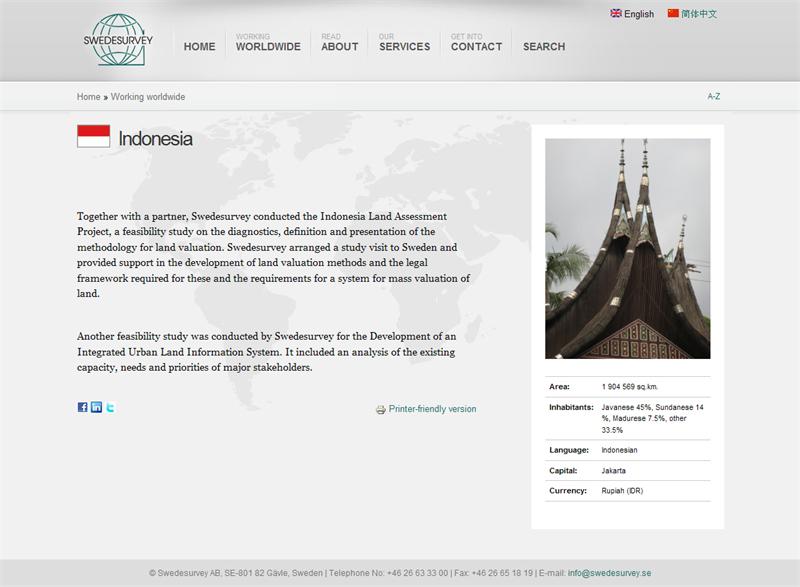
Task: Click info@swedesurvey.se email link
Action: (x=610, y=573)
